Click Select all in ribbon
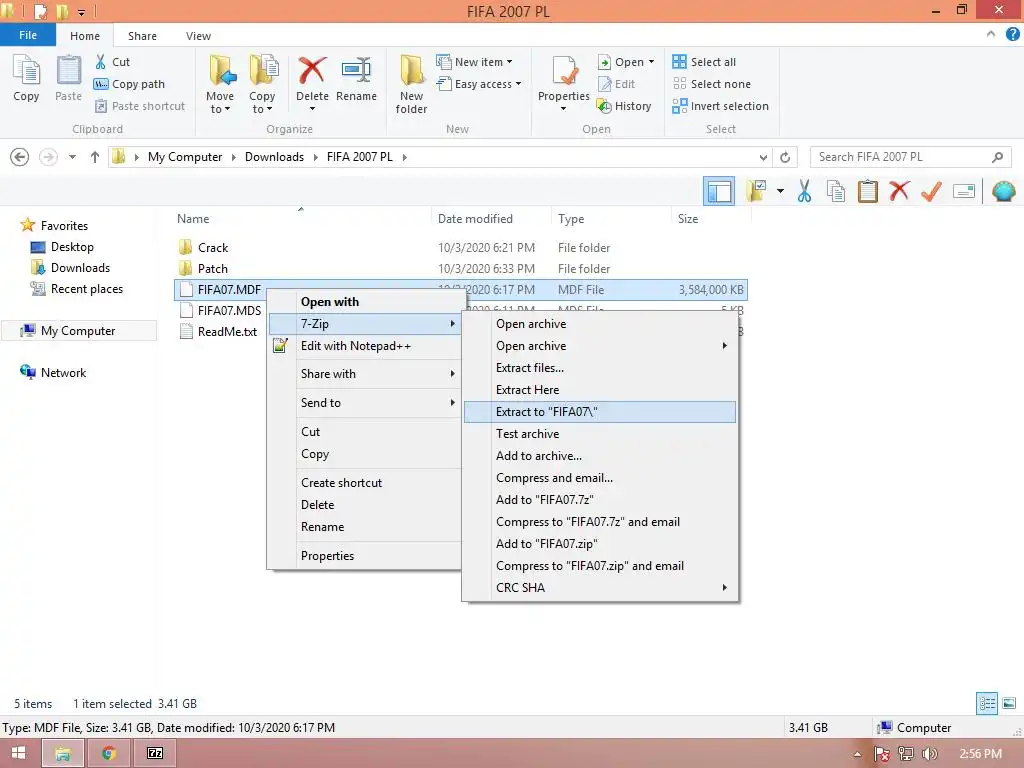Viewport: 1024px width, 768px height. (x=704, y=62)
